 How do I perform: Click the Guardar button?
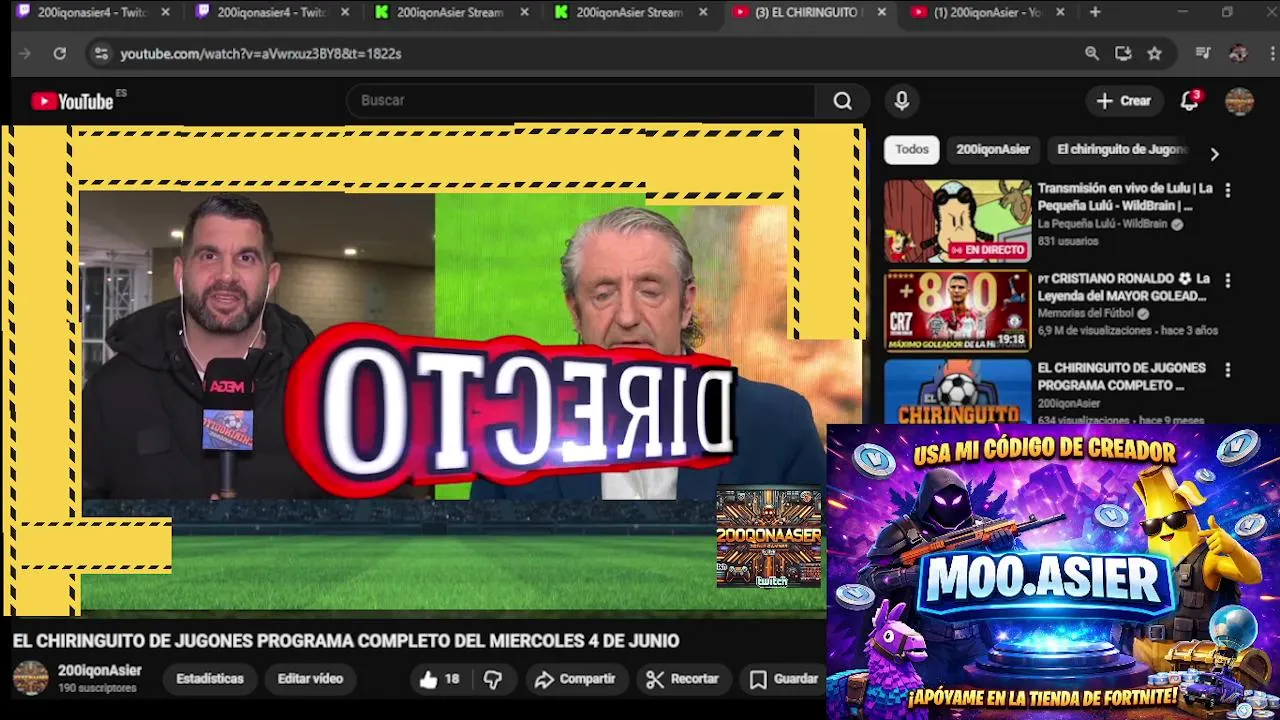click(x=785, y=679)
